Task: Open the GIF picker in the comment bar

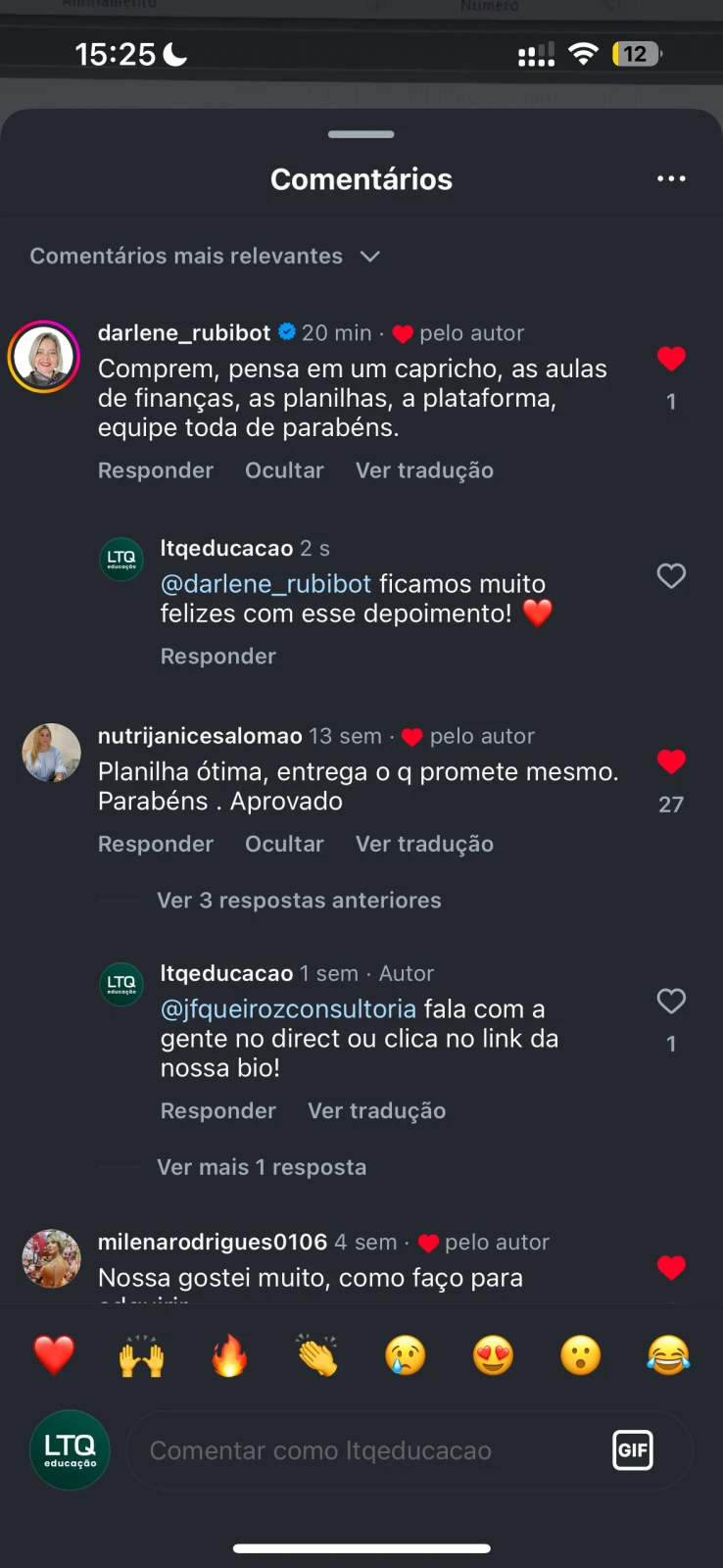Action: pos(633,1450)
